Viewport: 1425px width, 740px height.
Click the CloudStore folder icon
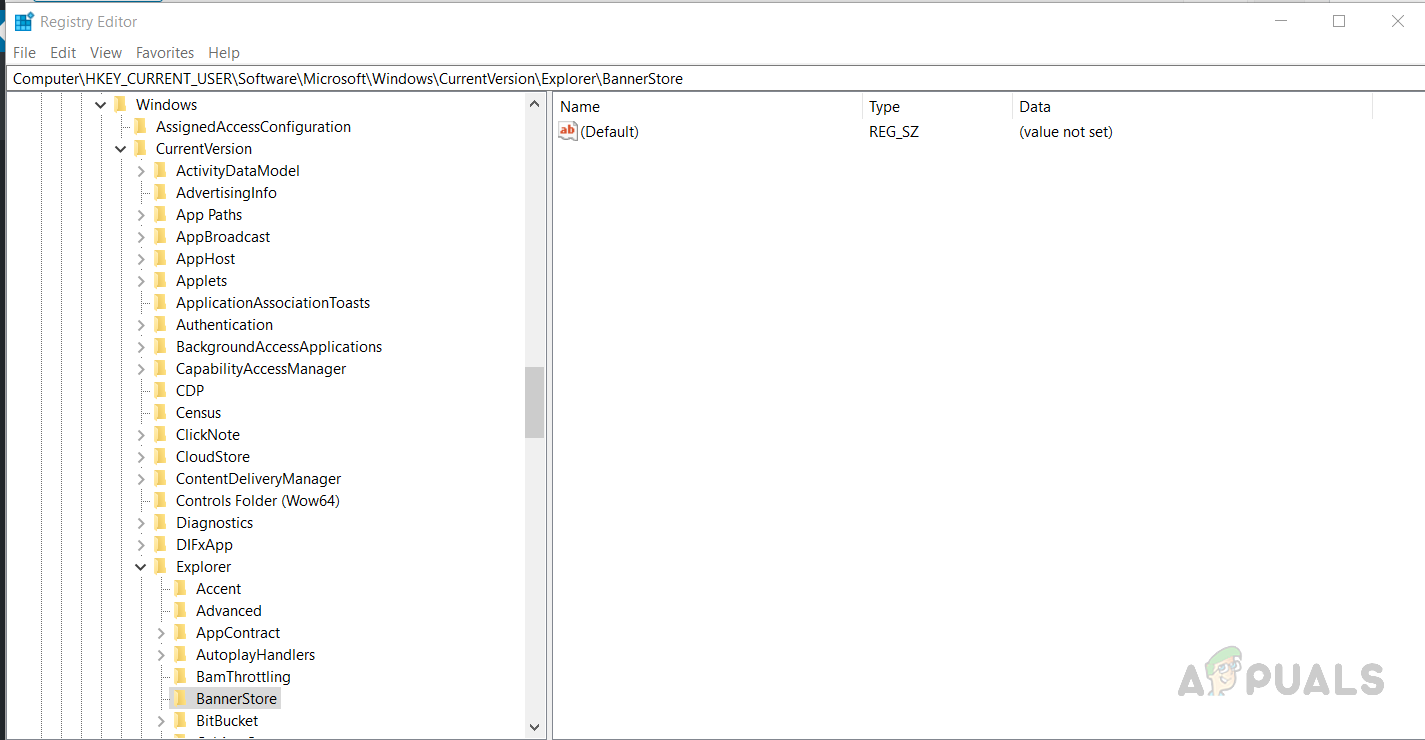pyautogui.click(x=161, y=456)
